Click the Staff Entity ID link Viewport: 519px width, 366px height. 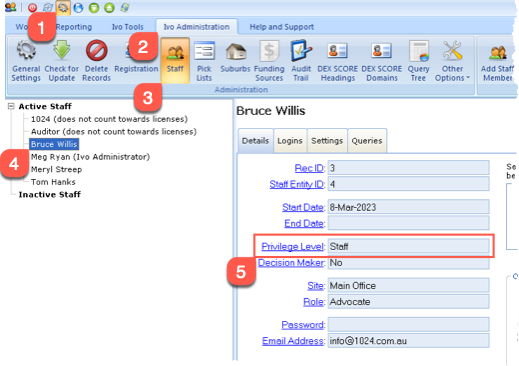pos(297,184)
